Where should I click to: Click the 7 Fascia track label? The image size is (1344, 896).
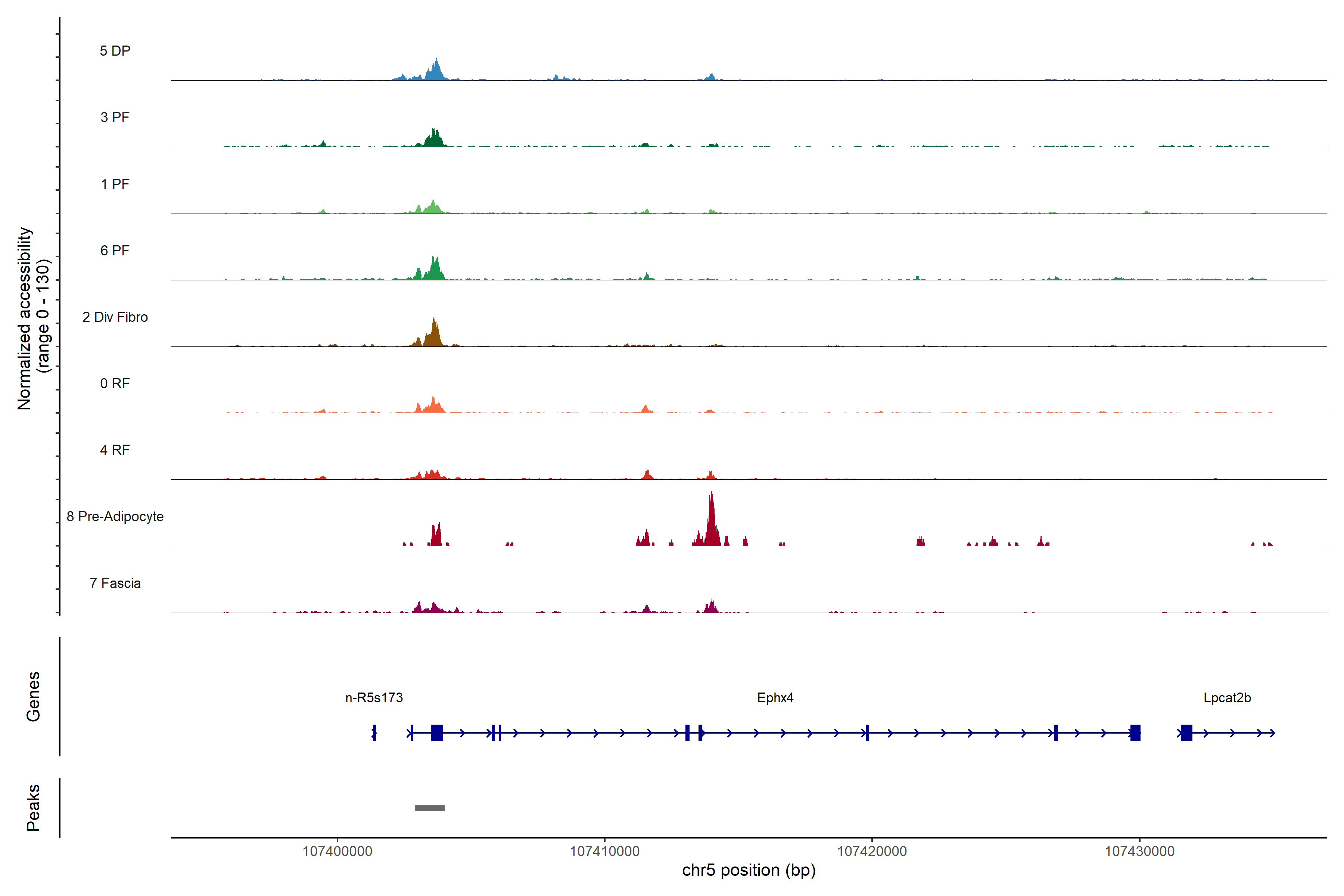[x=115, y=583]
